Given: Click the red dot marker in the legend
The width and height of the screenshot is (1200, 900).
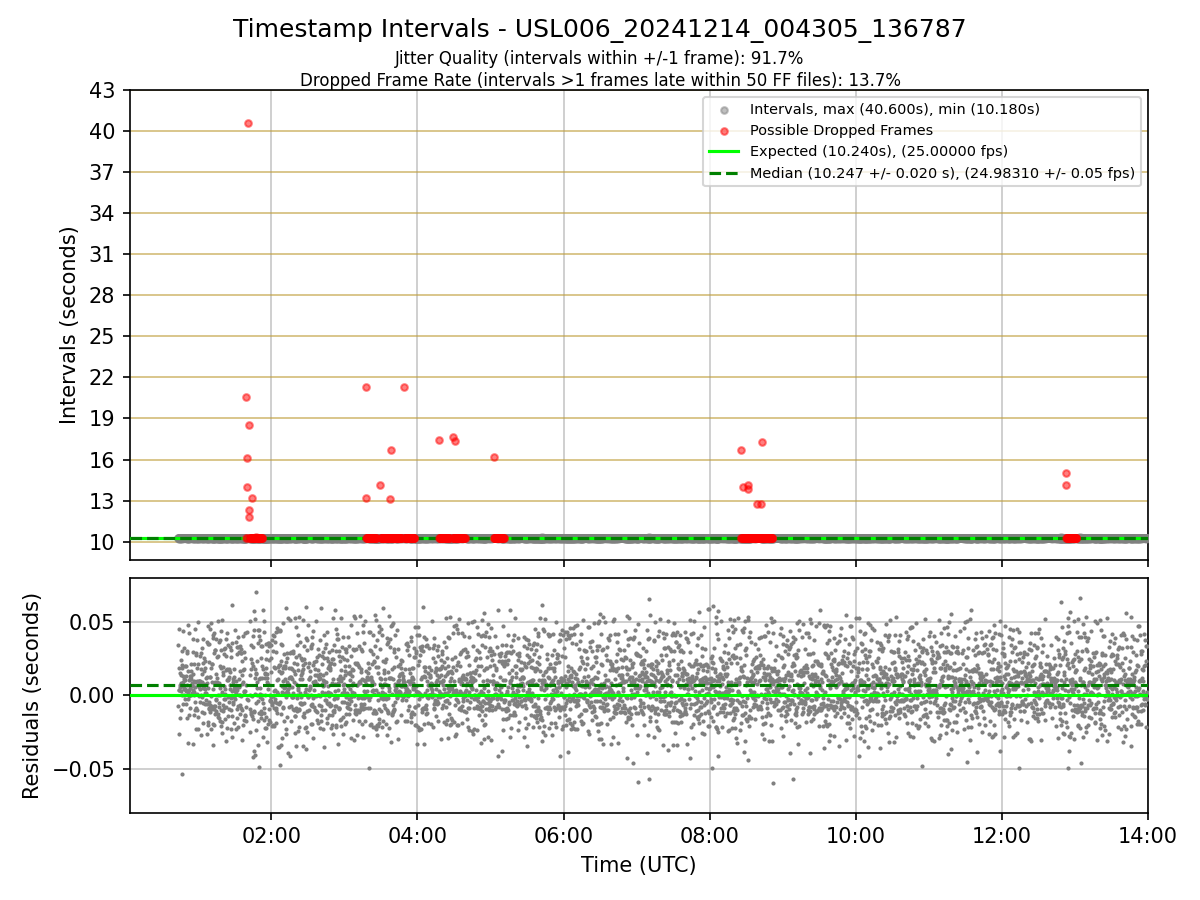Looking at the screenshot, I should 724,130.
